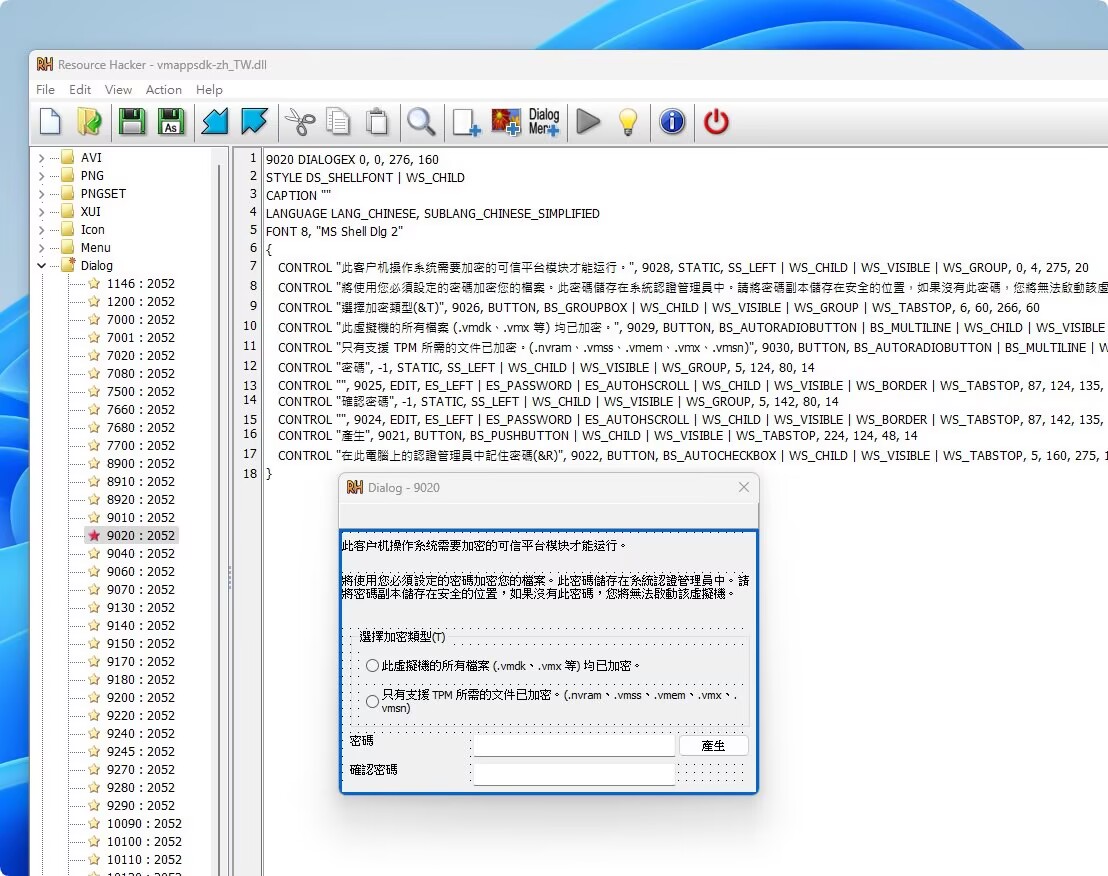Click the 產生 button in the dialog preview

(x=713, y=745)
